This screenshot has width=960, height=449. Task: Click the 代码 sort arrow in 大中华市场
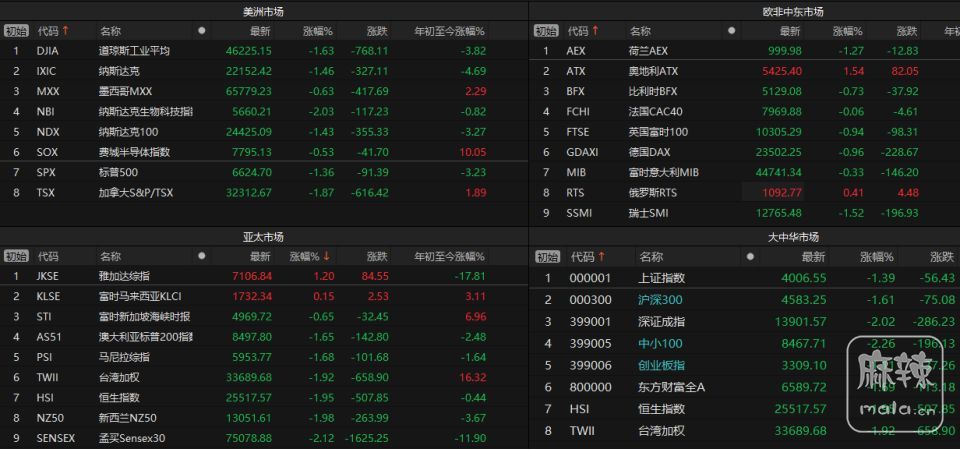[x=601, y=256]
